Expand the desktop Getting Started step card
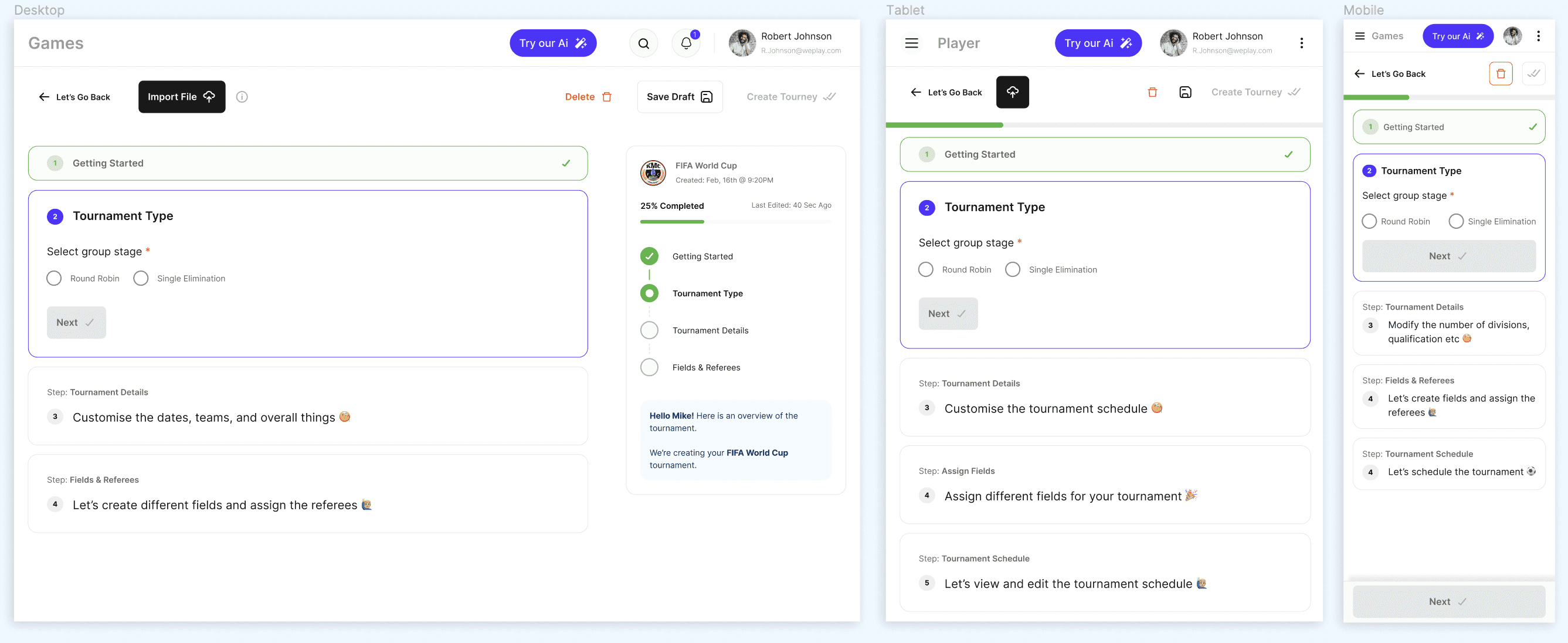Screen dimensions: 1568x643 307,163
